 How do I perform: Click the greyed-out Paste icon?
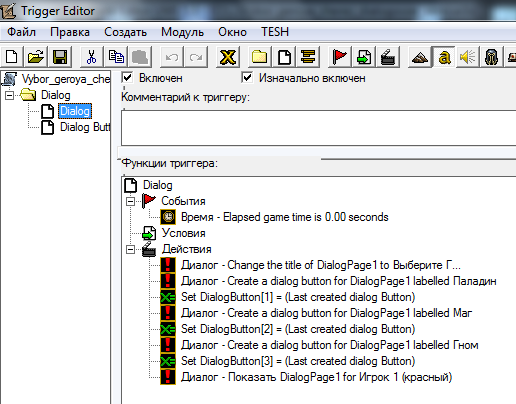coord(140,57)
